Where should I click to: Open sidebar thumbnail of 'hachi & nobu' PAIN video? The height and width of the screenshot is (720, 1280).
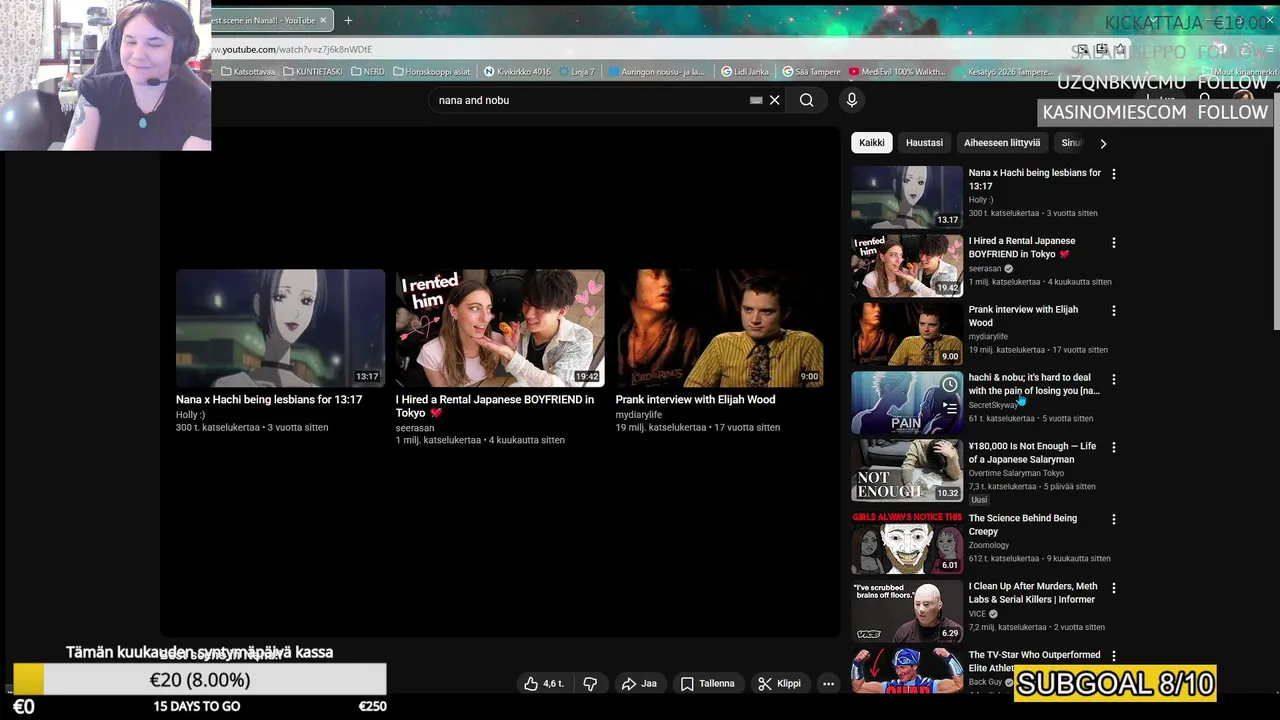[907, 403]
